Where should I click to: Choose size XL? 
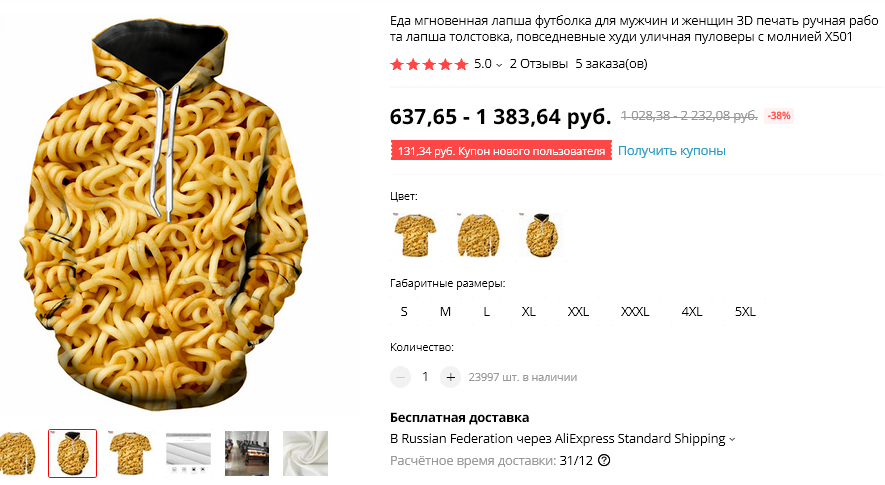pyautogui.click(x=528, y=312)
